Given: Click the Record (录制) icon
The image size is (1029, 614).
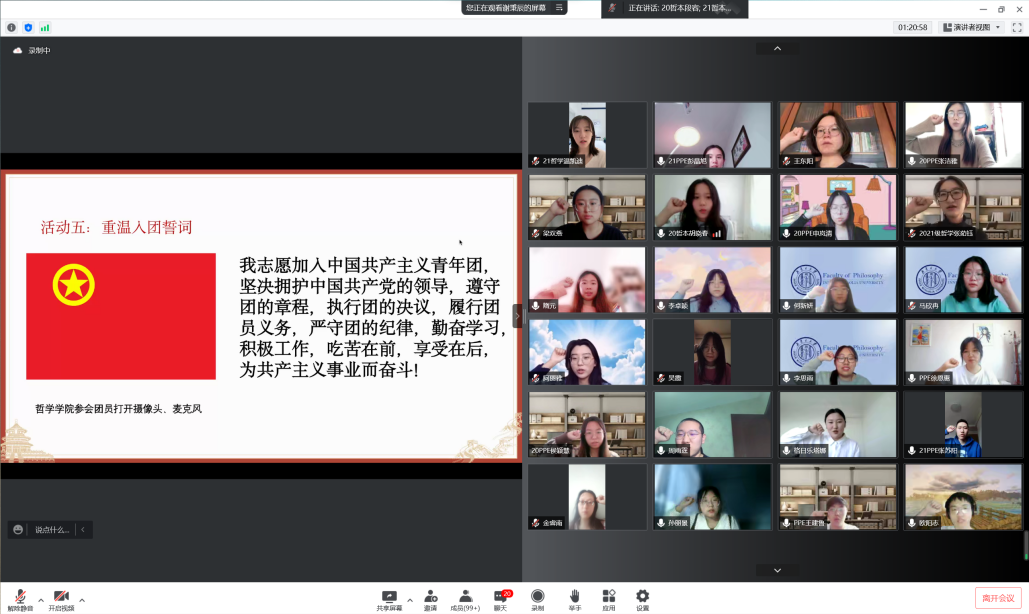Looking at the screenshot, I should pos(538,597).
